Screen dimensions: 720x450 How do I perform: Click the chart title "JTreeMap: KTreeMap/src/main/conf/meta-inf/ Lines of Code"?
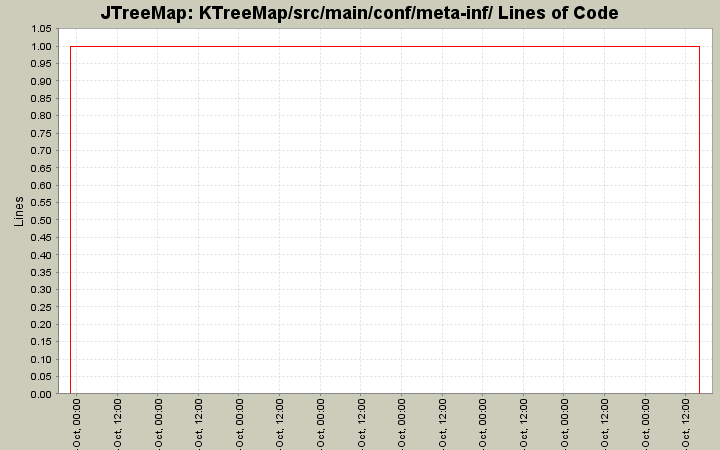coord(360,13)
